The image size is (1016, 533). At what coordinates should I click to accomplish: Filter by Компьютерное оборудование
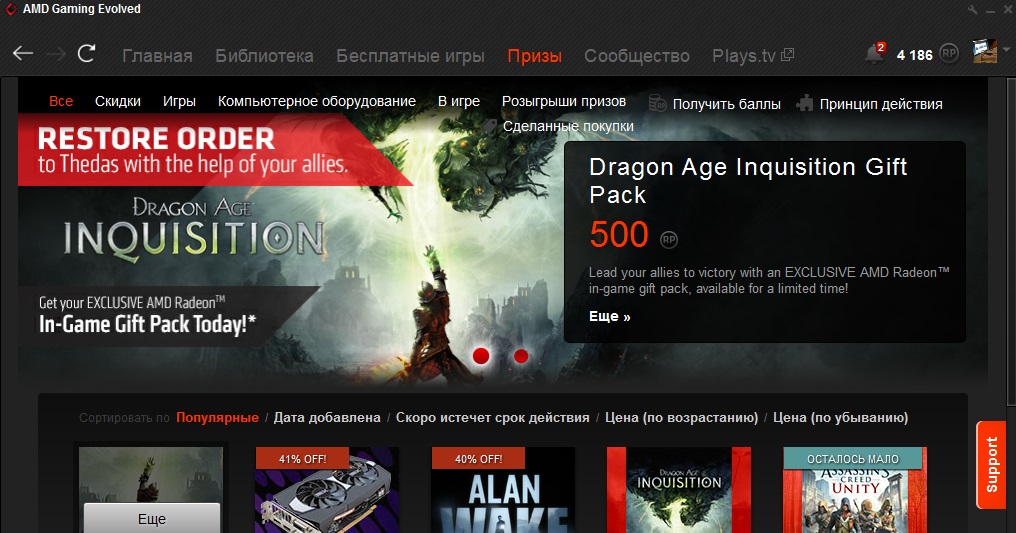(x=317, y=101)
